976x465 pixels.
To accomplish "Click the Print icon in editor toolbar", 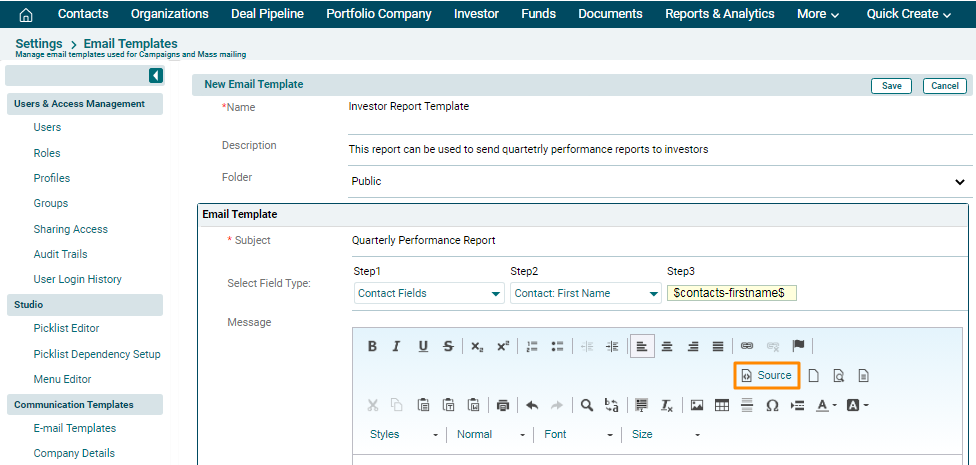I will pyautogui.click(x=503, y=405).
